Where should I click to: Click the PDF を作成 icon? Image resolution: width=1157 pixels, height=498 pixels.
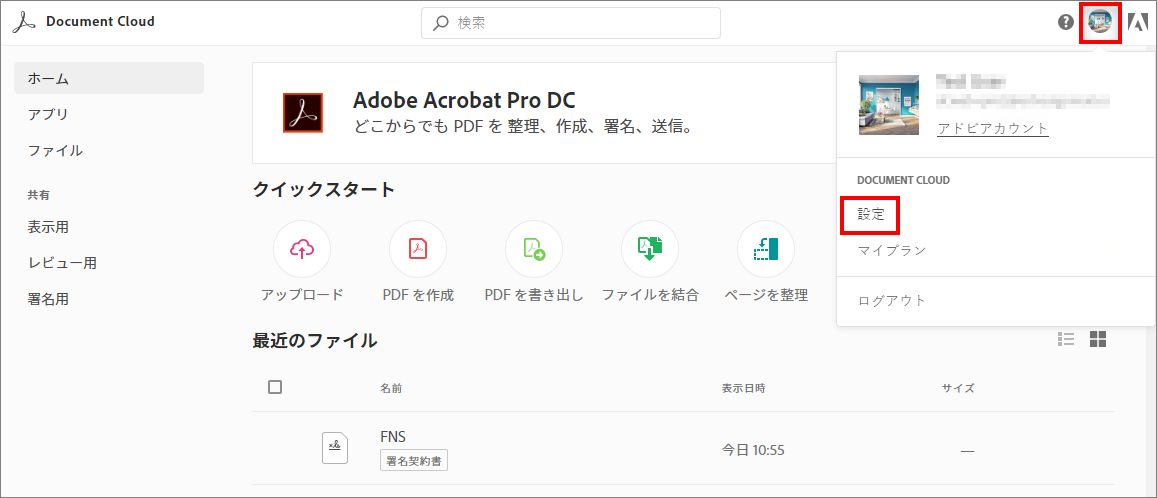[x=418, y=249]
